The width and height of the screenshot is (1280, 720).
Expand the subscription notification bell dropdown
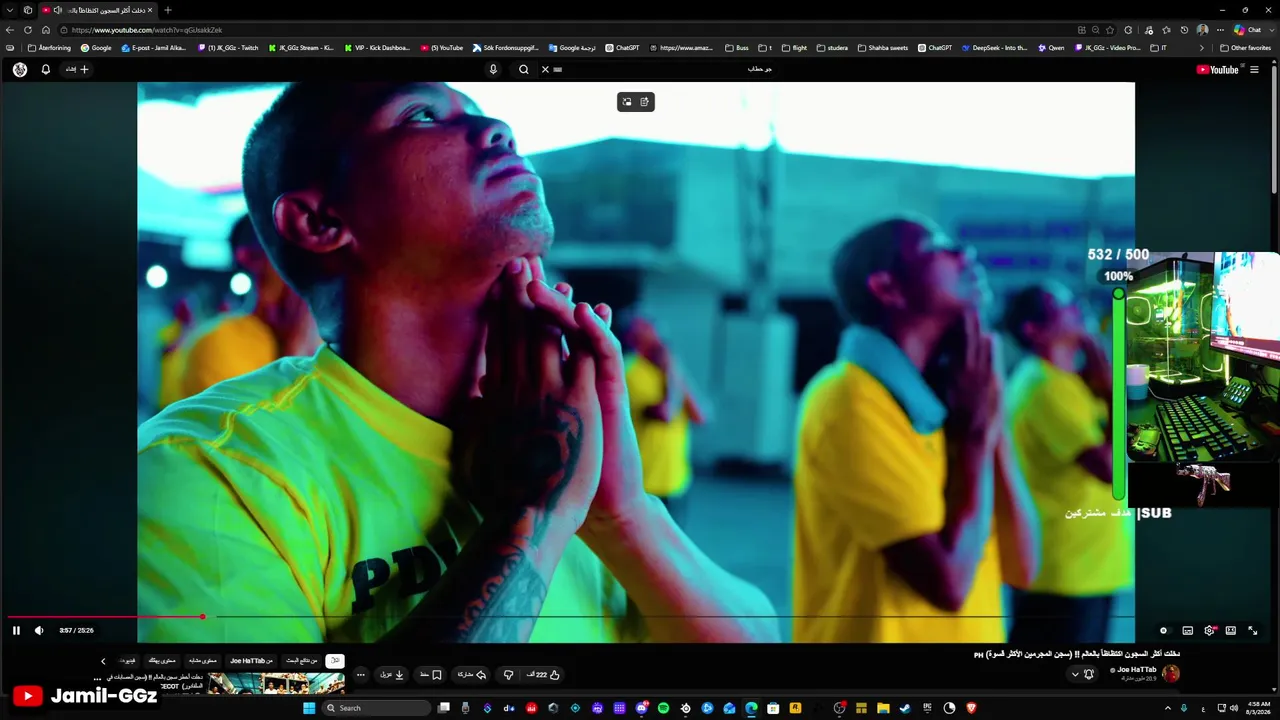coord(1083,674)
